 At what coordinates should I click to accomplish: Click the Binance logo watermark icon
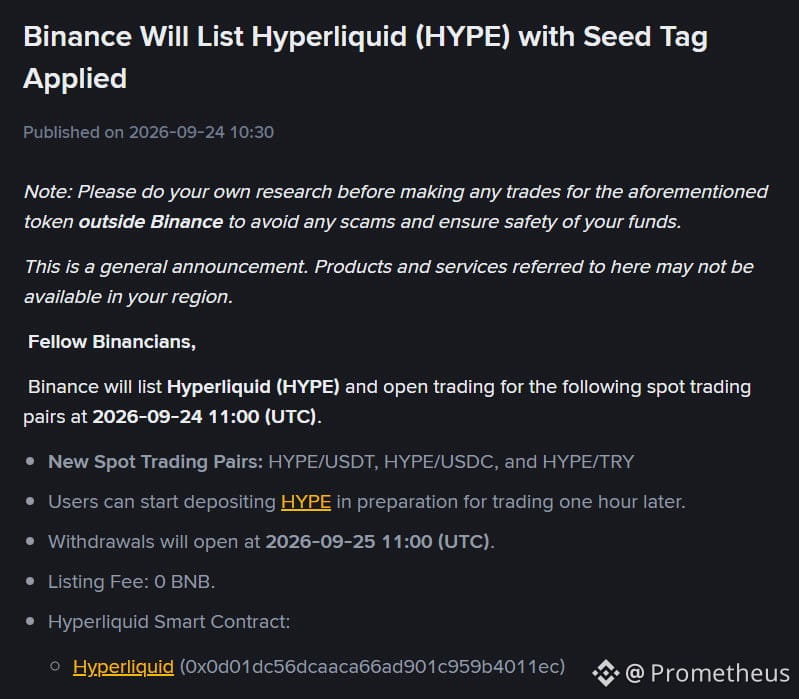pos(606,673)
